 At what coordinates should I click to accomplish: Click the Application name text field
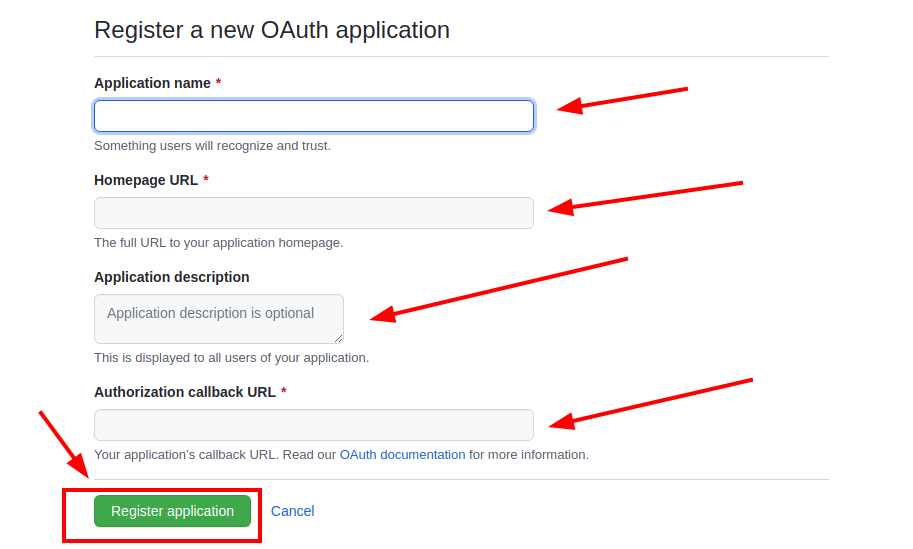coord(313,116)
